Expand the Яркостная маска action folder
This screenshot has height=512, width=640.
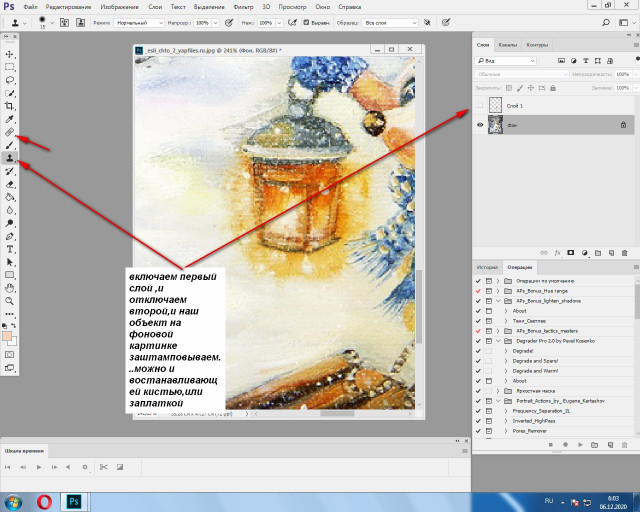click(498, 390)
